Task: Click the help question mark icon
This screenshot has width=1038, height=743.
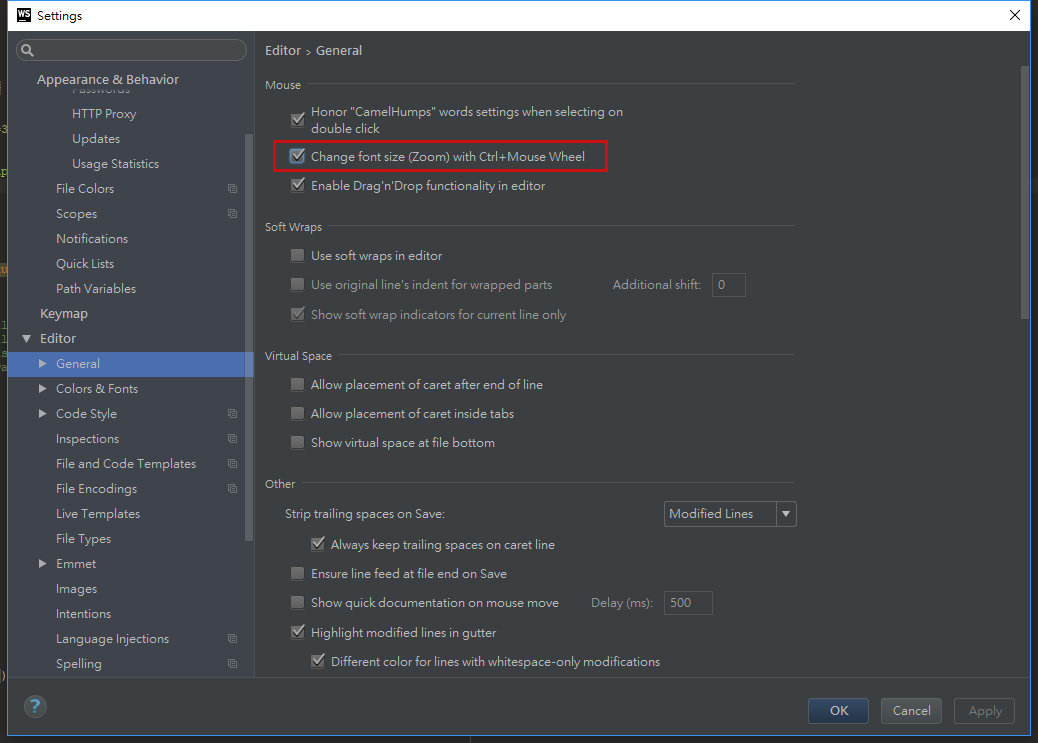Action: click(35, 707)
